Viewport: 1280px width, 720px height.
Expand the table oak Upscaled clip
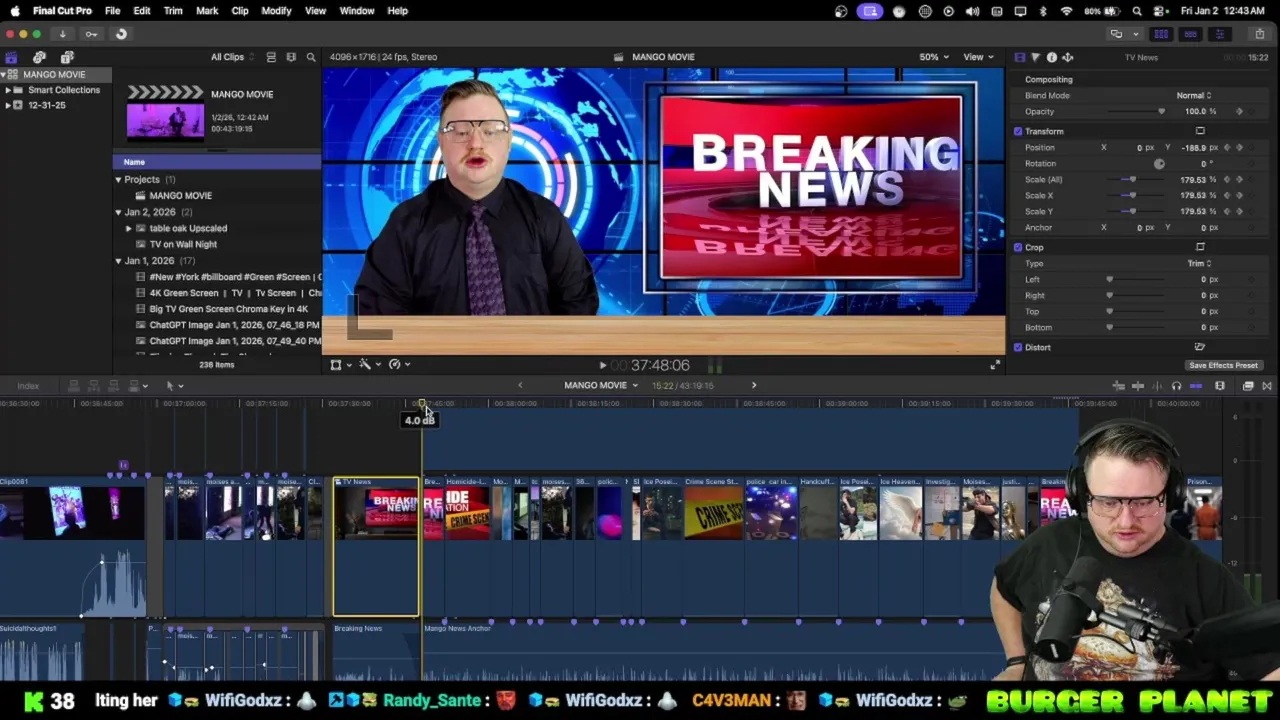click(128, 228)
